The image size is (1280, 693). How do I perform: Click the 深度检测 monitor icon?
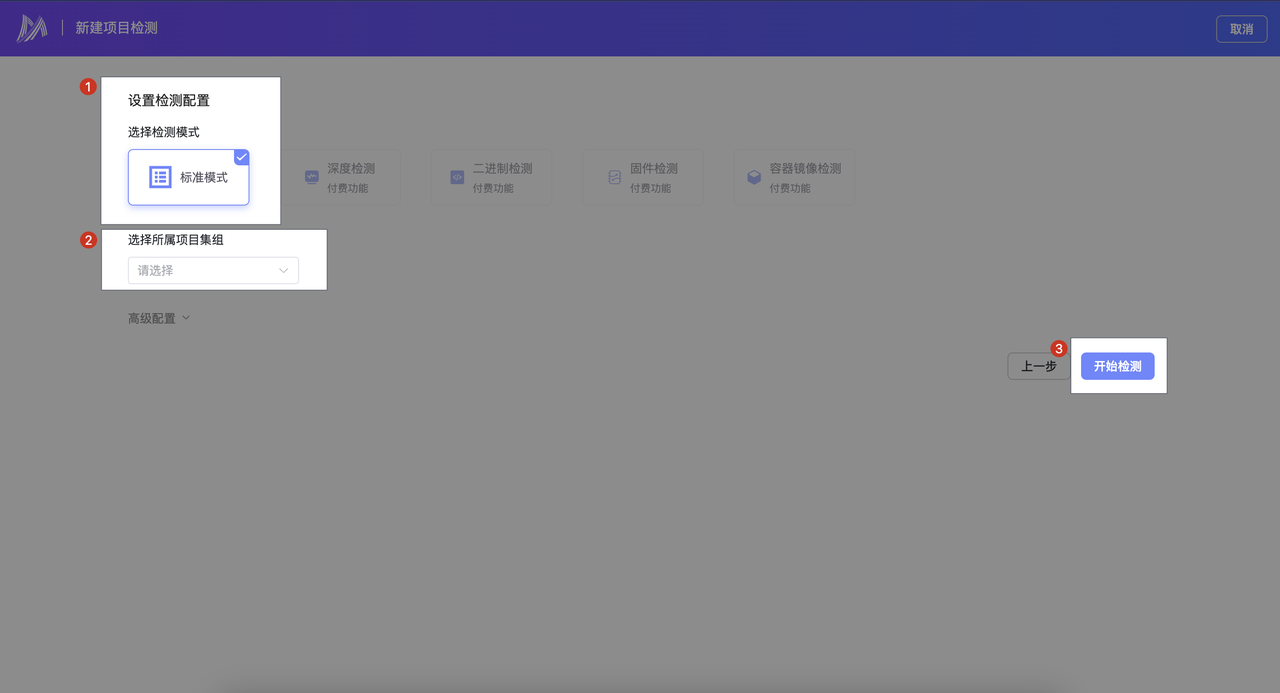click(312, 177)
